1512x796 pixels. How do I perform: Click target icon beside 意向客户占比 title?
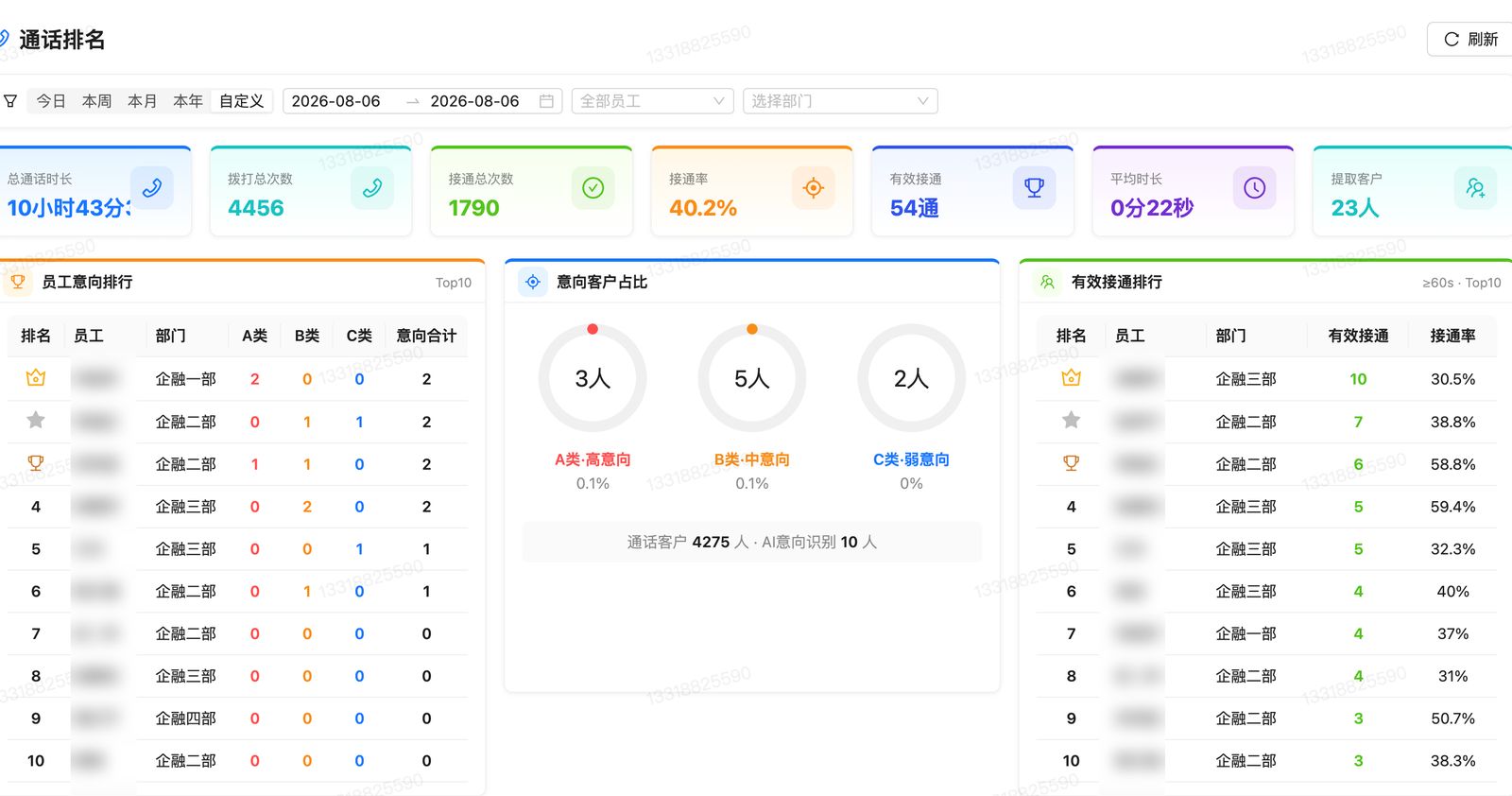(533, 282)
